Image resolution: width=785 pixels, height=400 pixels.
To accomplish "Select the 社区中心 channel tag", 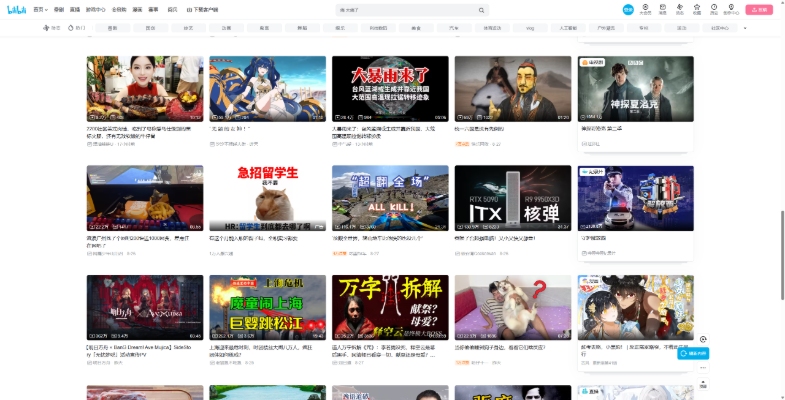I will (x=720, y=28).
